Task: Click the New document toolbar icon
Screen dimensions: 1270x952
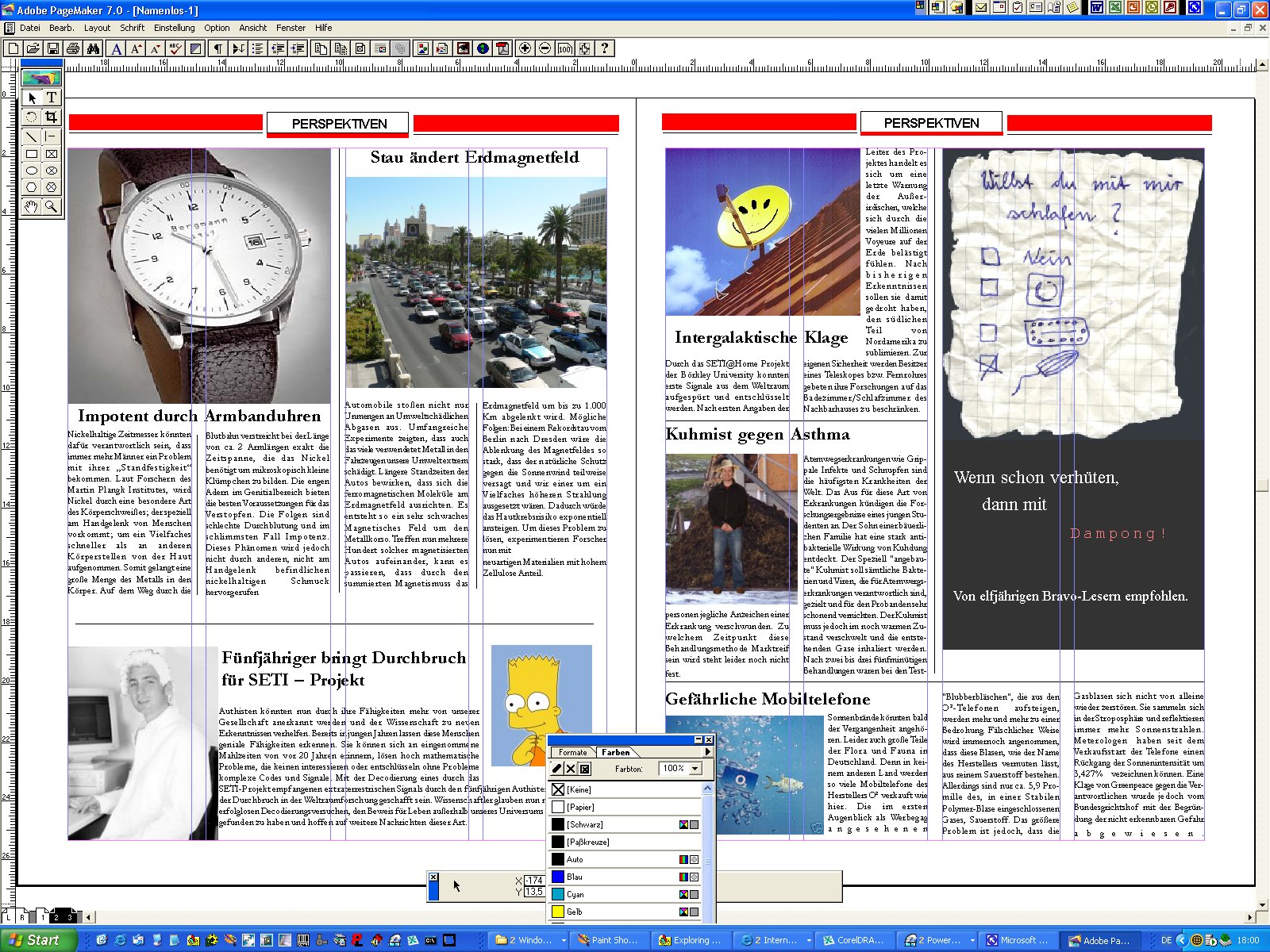Action: pos(13,48)
